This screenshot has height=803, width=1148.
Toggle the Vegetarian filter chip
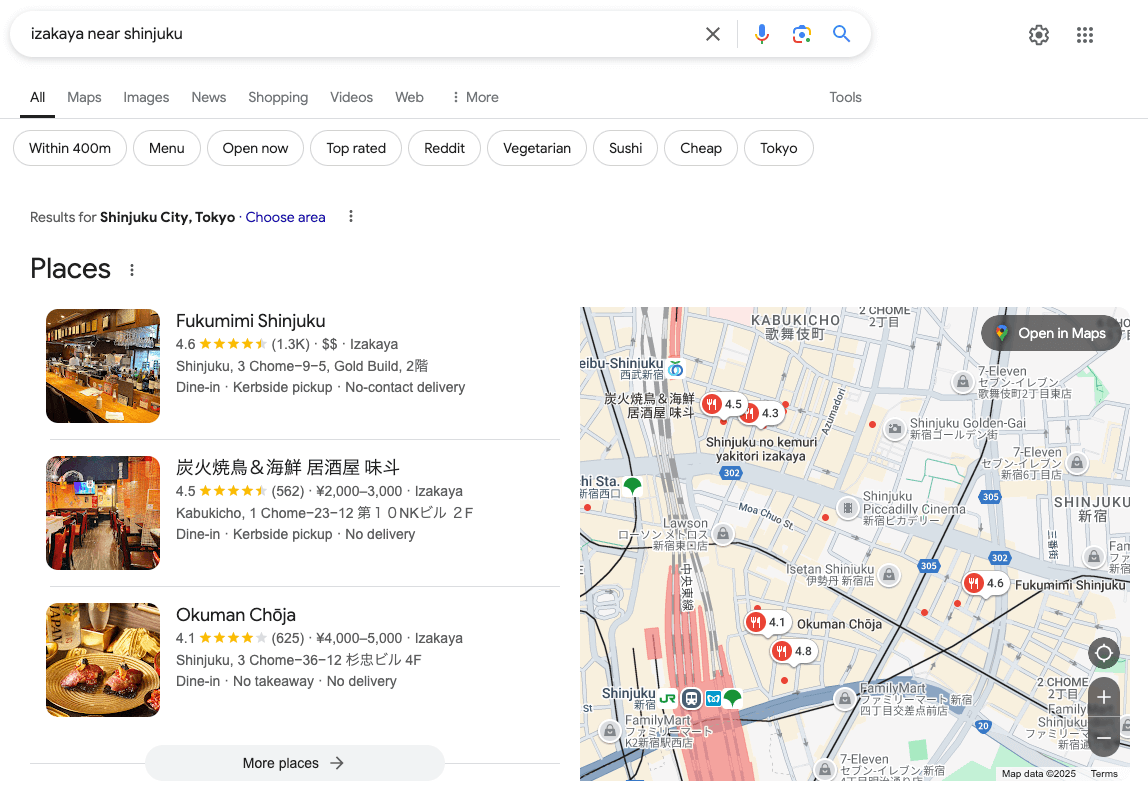click(x=537, y=148)
